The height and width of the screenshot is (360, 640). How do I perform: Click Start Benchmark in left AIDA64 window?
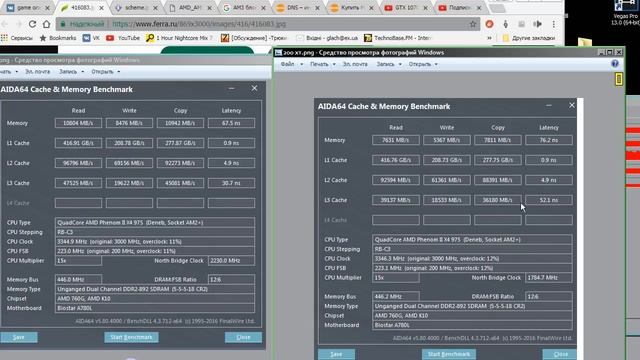(131, 337)
